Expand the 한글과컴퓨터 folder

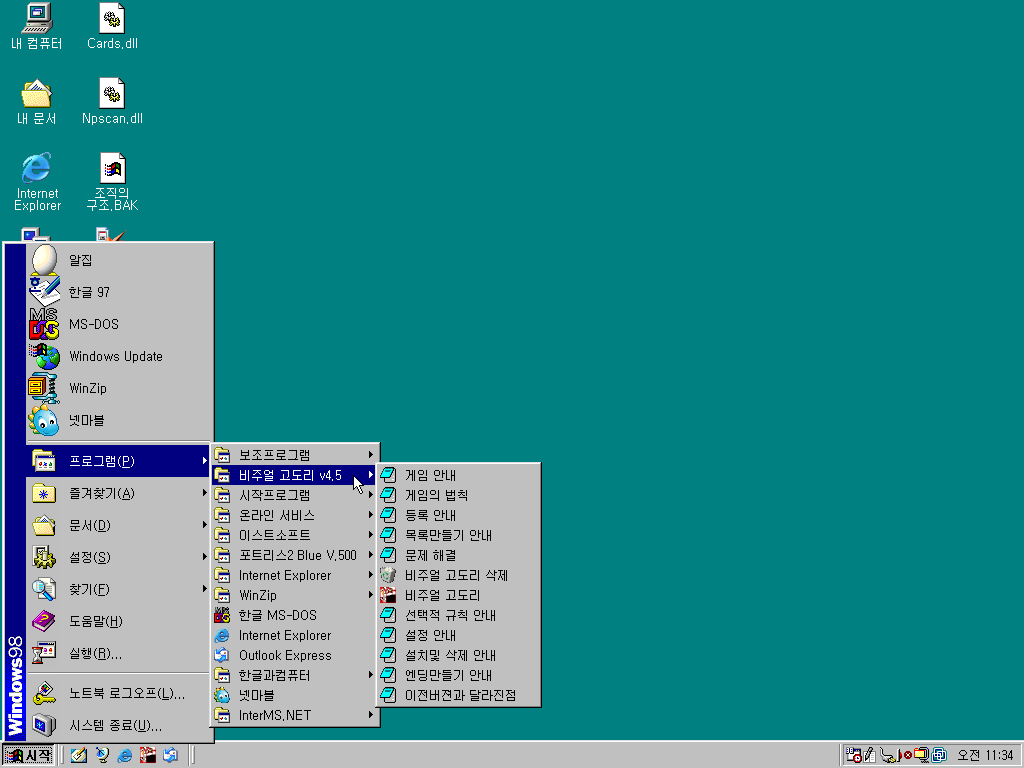[295, 675]
